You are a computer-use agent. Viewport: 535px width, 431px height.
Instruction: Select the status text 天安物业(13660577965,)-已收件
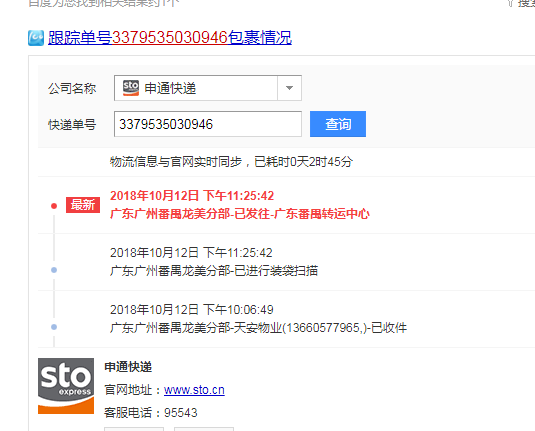[320, 328]
